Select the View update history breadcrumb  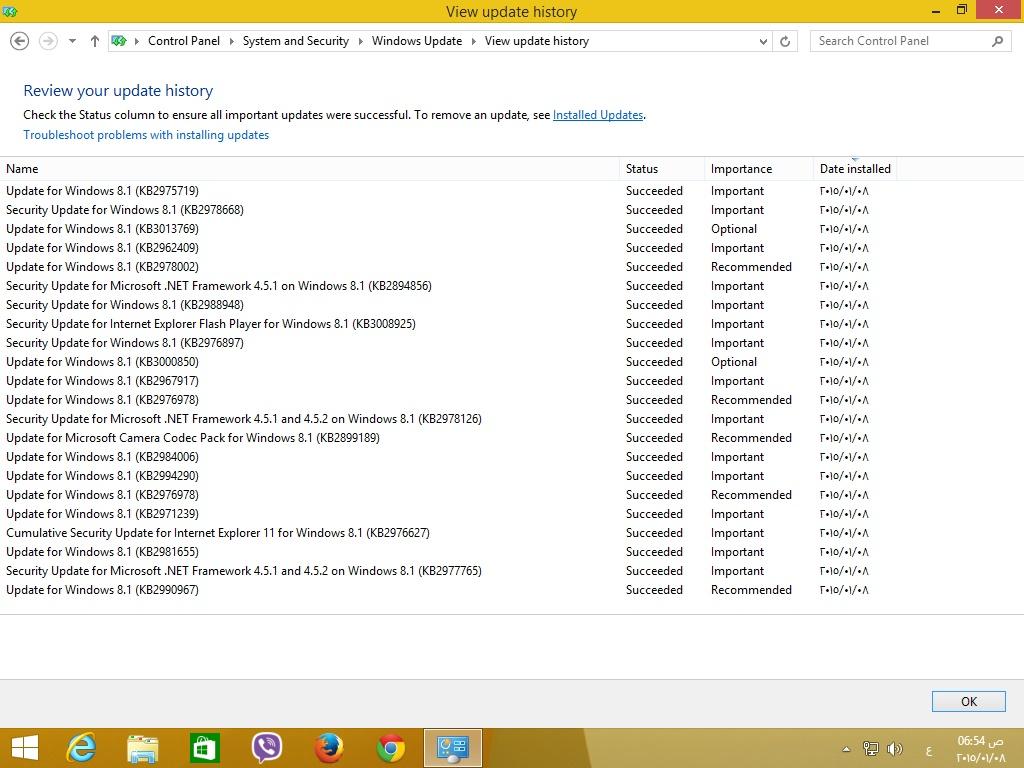537,41
